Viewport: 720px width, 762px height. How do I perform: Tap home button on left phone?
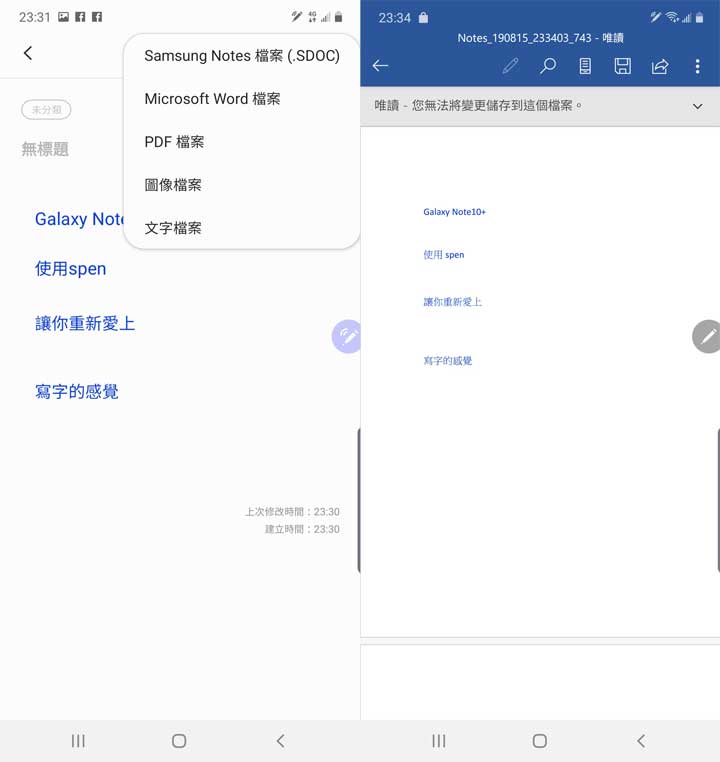click(x=179, y=741)
